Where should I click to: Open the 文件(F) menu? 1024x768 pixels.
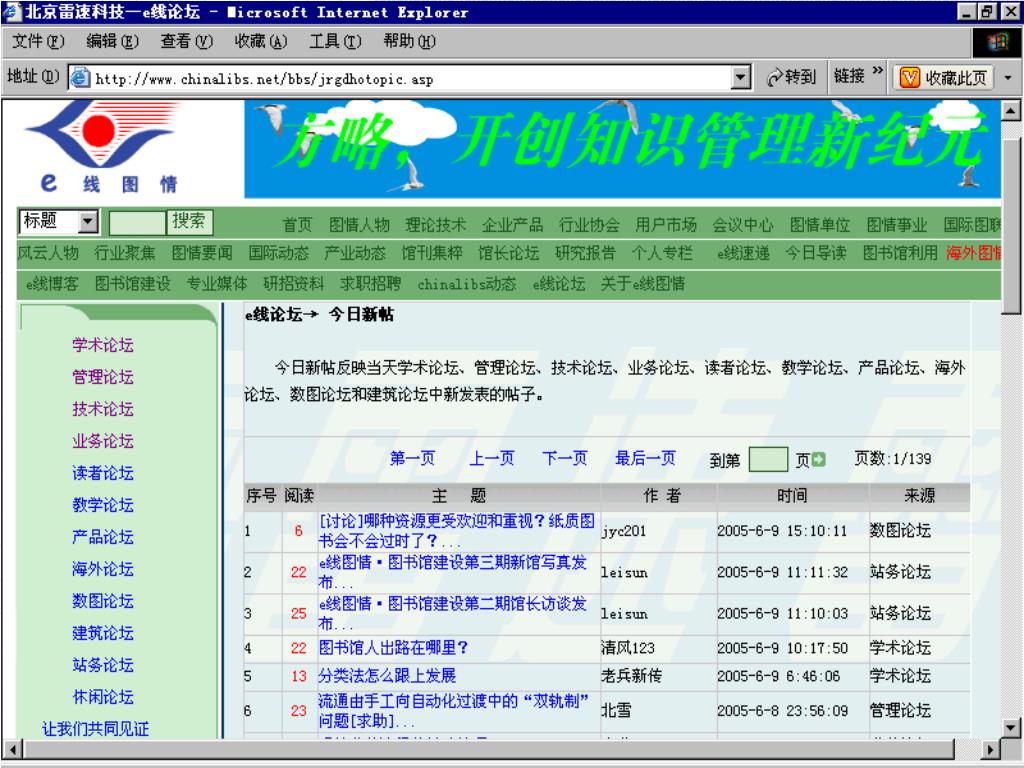click(x=39, y=42)
